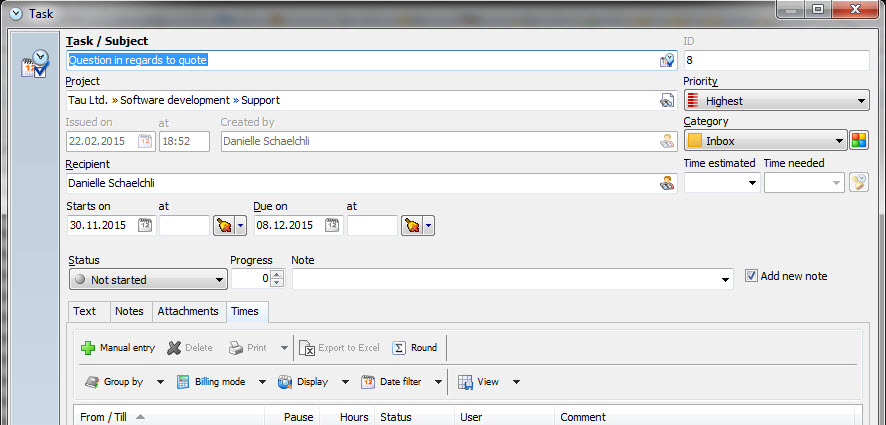
Task: Click the Task / Subject text field
Action: click(360, 60)
